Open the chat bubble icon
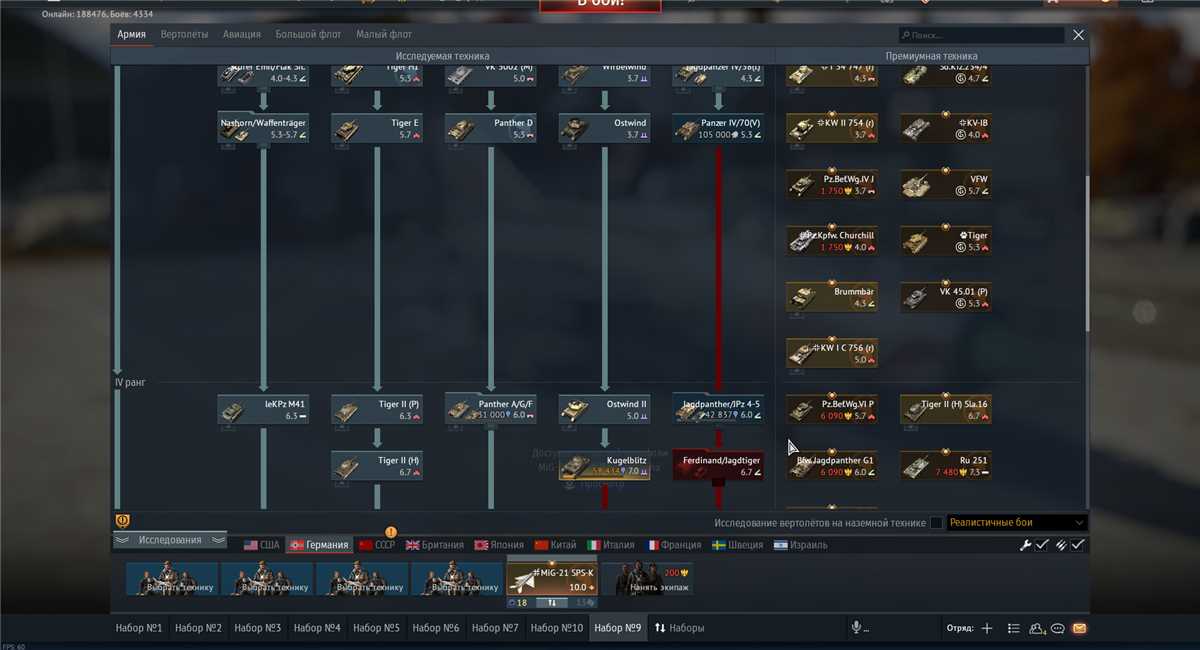The width and height of the screenshot is (1200, 650). click(x=1058, y=628)
